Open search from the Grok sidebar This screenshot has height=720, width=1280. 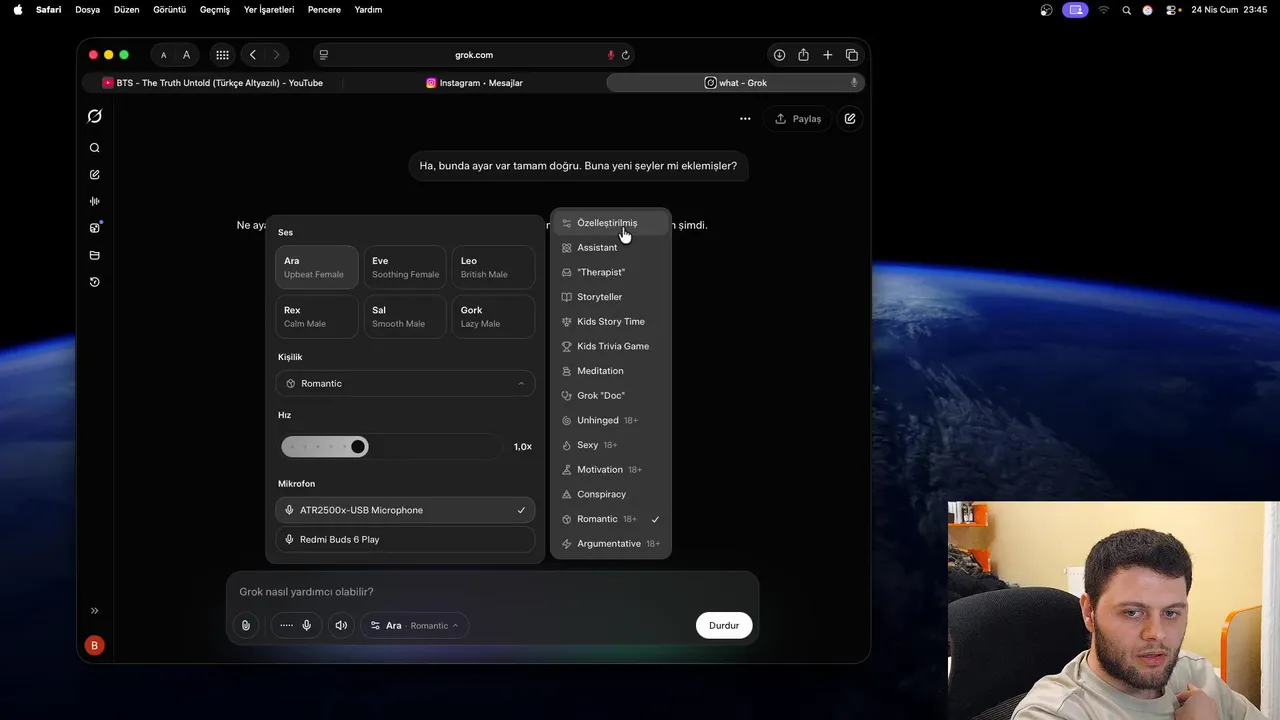pyautogui.click(x=94, y=148)
